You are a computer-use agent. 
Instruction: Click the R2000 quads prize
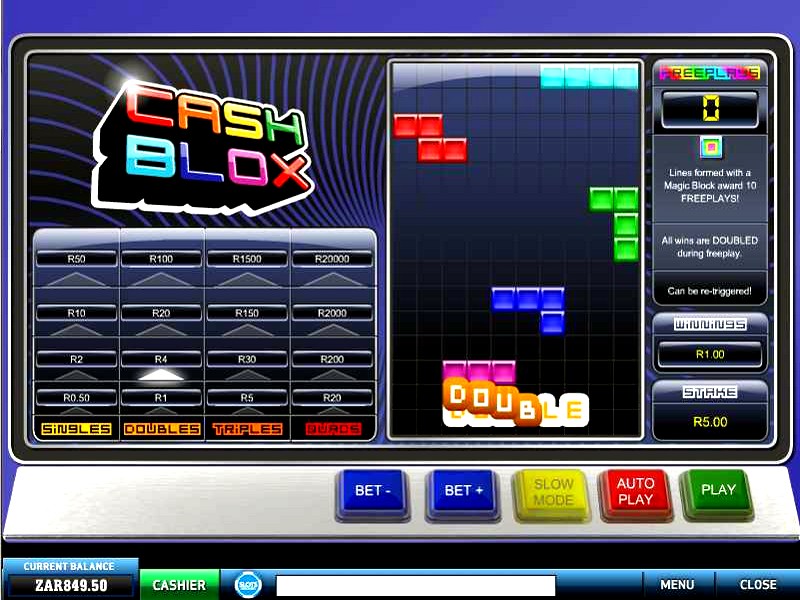tap(332, 313)
